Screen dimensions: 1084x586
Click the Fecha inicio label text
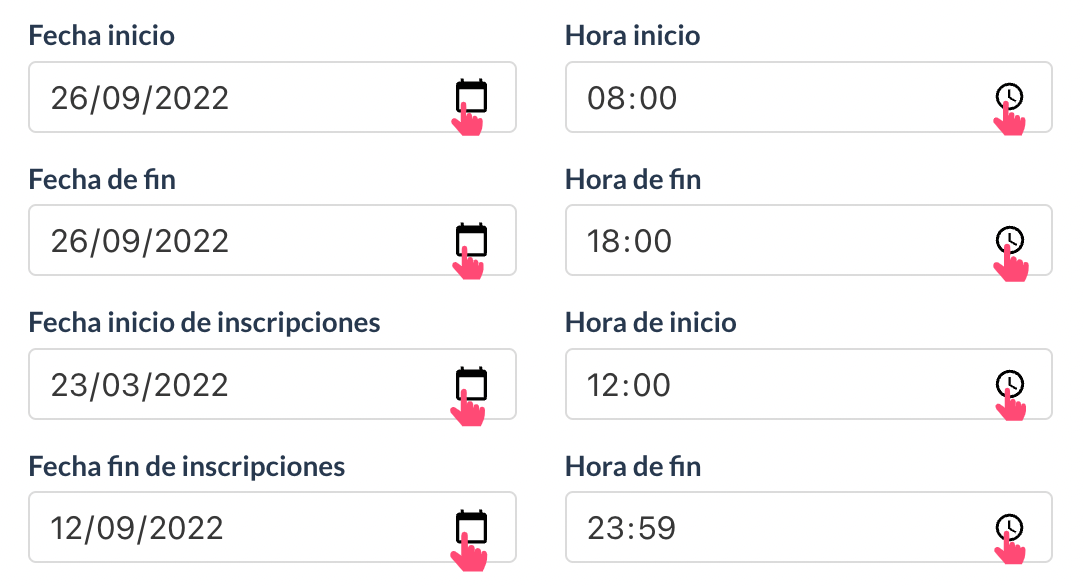click(x=102, y=35)
